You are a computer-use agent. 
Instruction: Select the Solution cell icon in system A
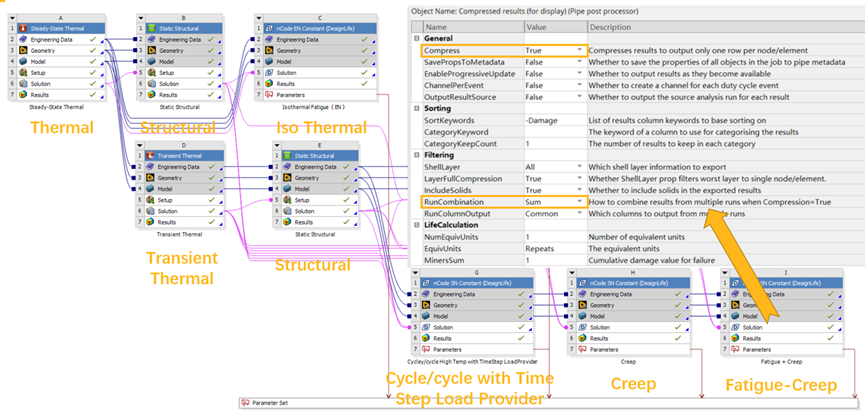point(23,84)
